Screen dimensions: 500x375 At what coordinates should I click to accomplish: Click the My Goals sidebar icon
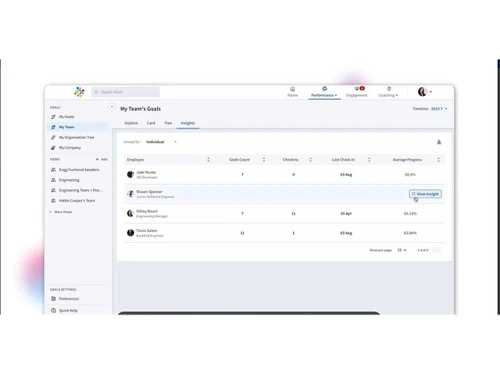[x=53, y=117]
